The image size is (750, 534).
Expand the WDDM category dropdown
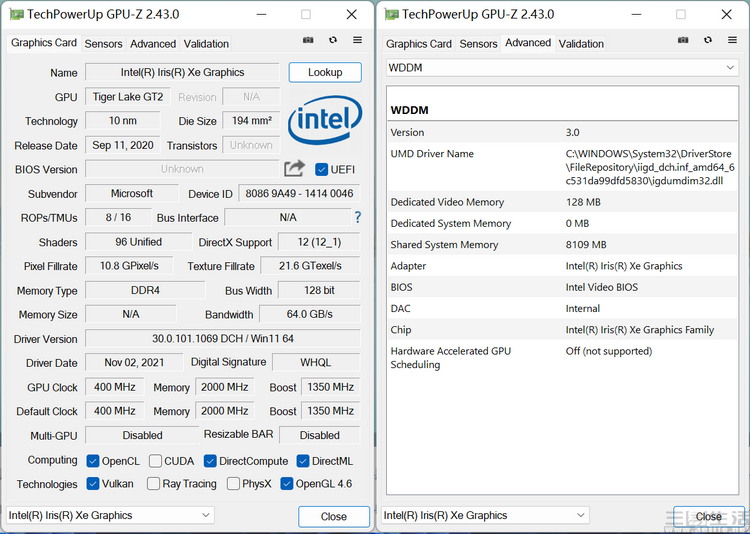pos(562,67)
